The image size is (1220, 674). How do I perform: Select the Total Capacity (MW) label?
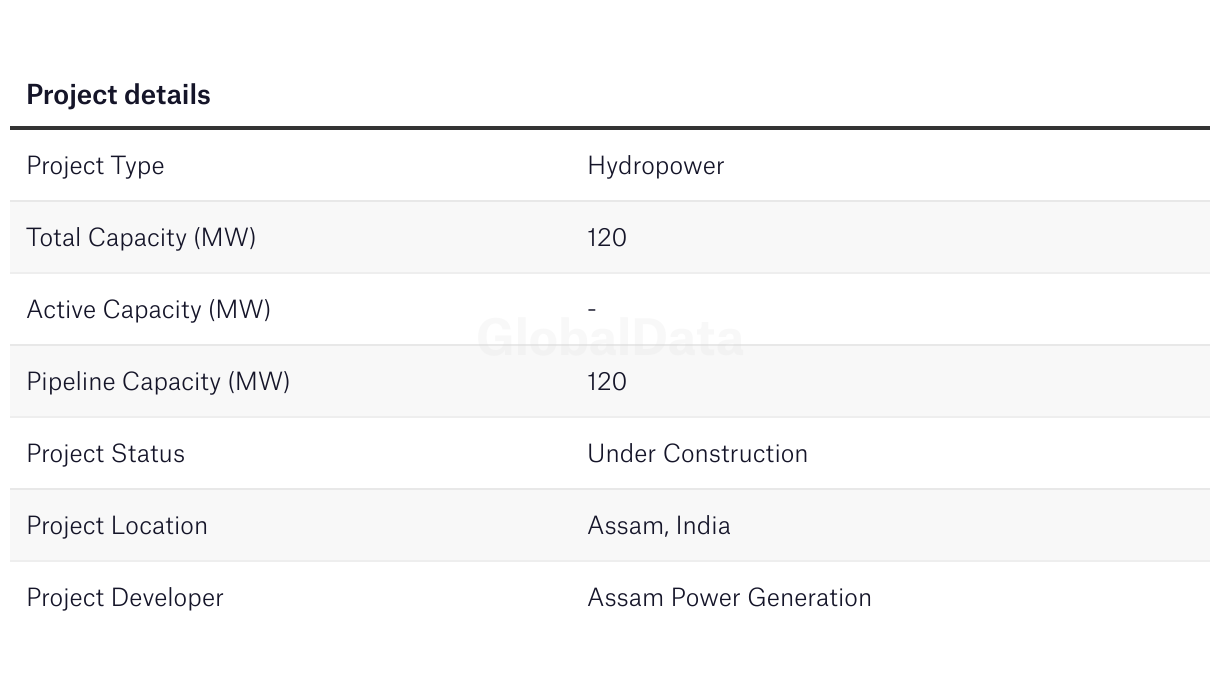click(141, 238)
